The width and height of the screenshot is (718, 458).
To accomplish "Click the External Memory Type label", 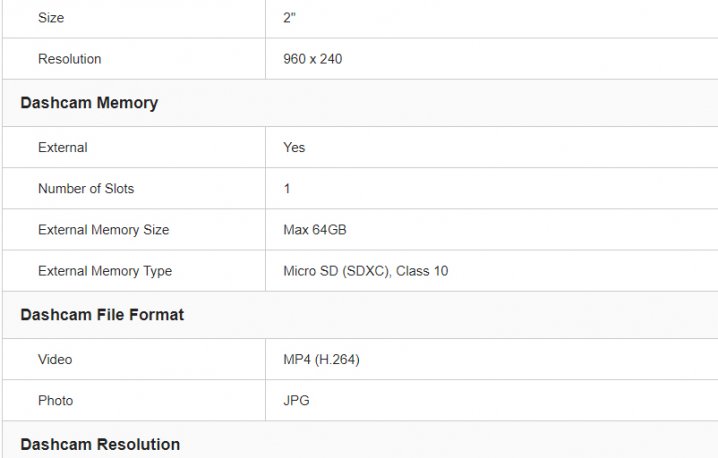I will pyautogui.click(x=104, y=270).
